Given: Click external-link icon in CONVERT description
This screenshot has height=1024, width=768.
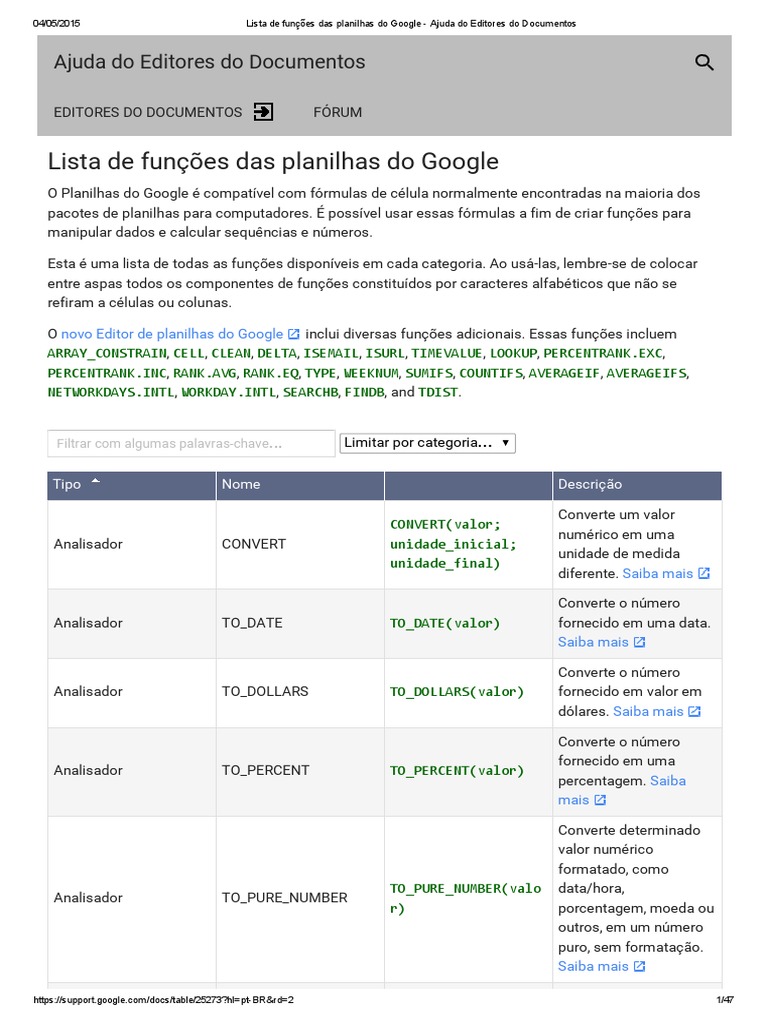Looking at the screenshot, I should click(704, 573).
